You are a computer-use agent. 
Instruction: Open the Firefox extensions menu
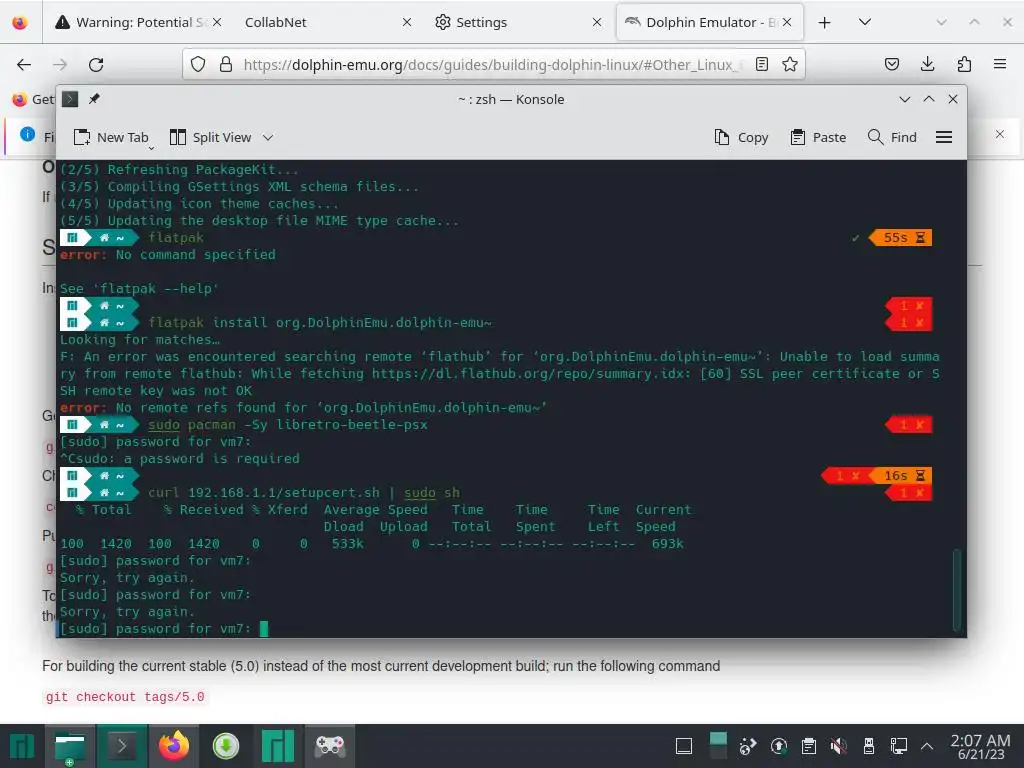[x=964, y=64]
